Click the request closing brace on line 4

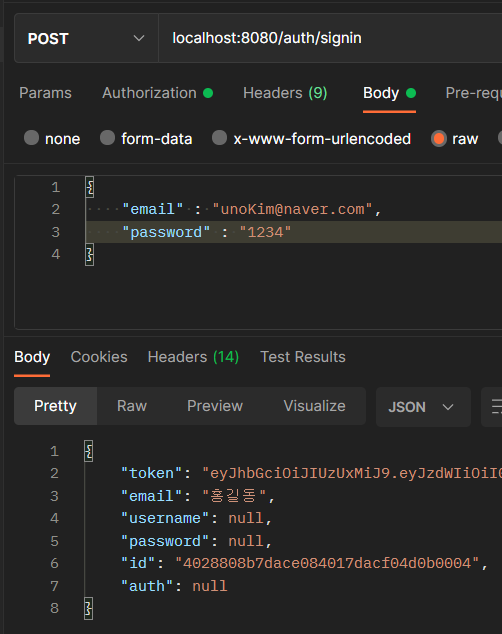click(90, 254)
